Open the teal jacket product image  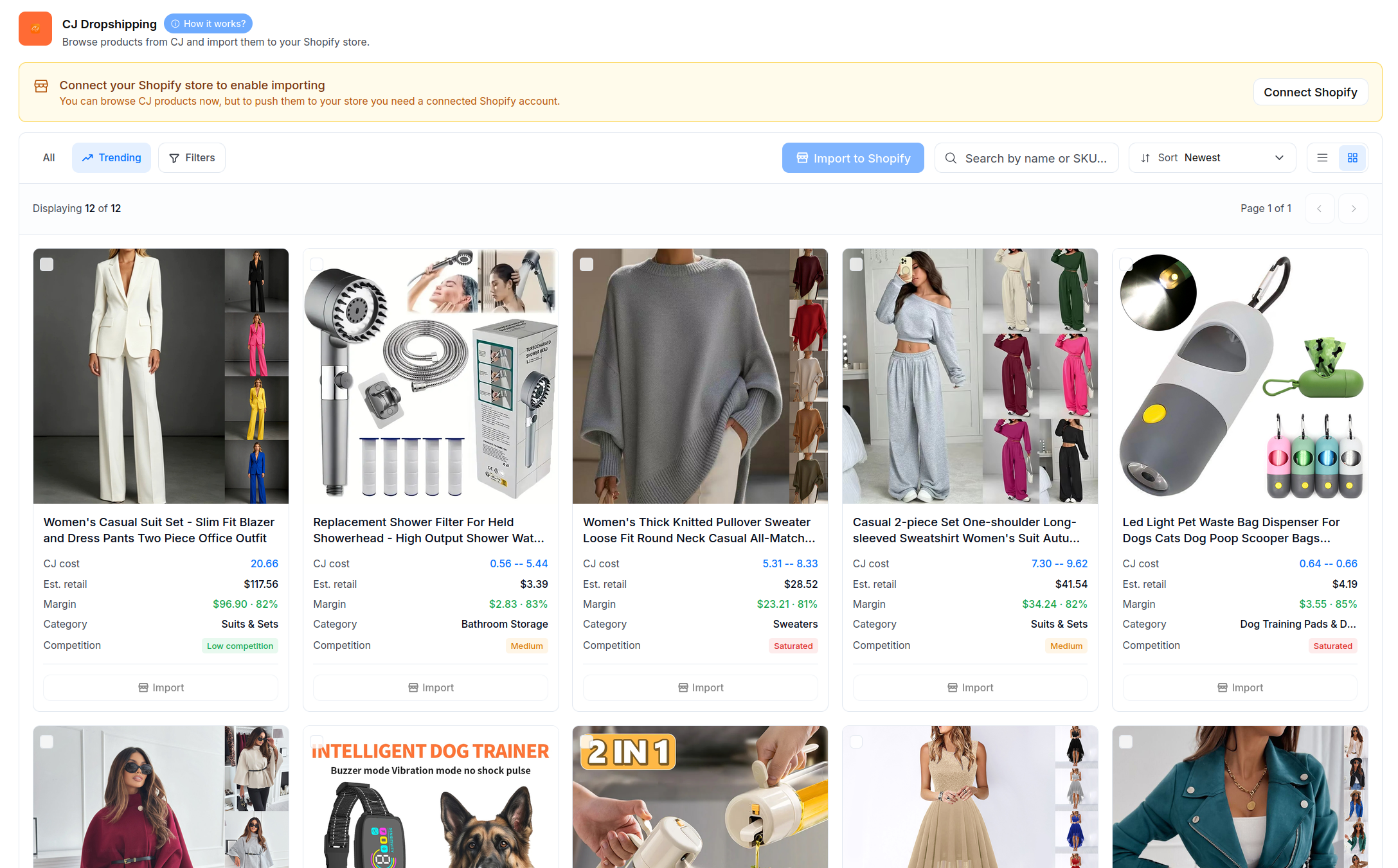1240,797
